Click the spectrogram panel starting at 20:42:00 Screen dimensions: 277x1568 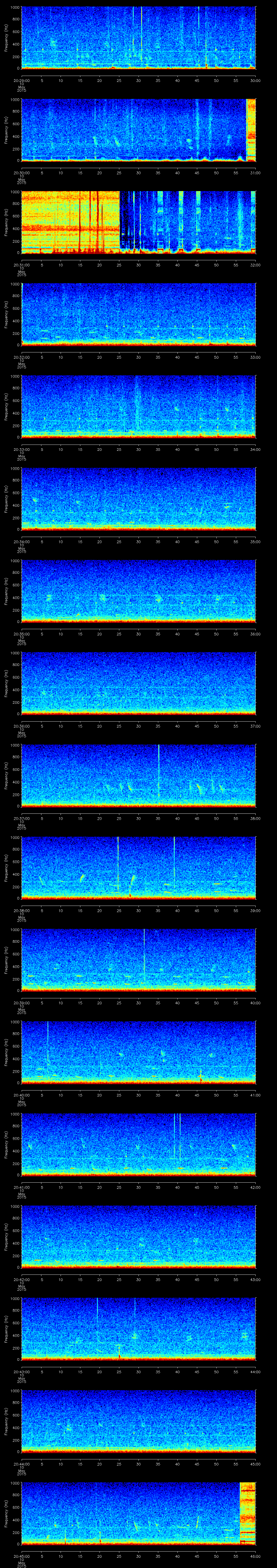point(139,1237)
